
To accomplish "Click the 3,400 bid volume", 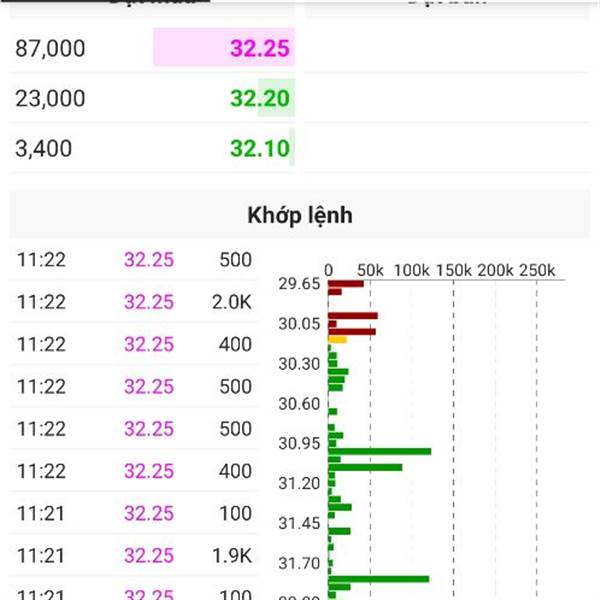I will 44,148.
